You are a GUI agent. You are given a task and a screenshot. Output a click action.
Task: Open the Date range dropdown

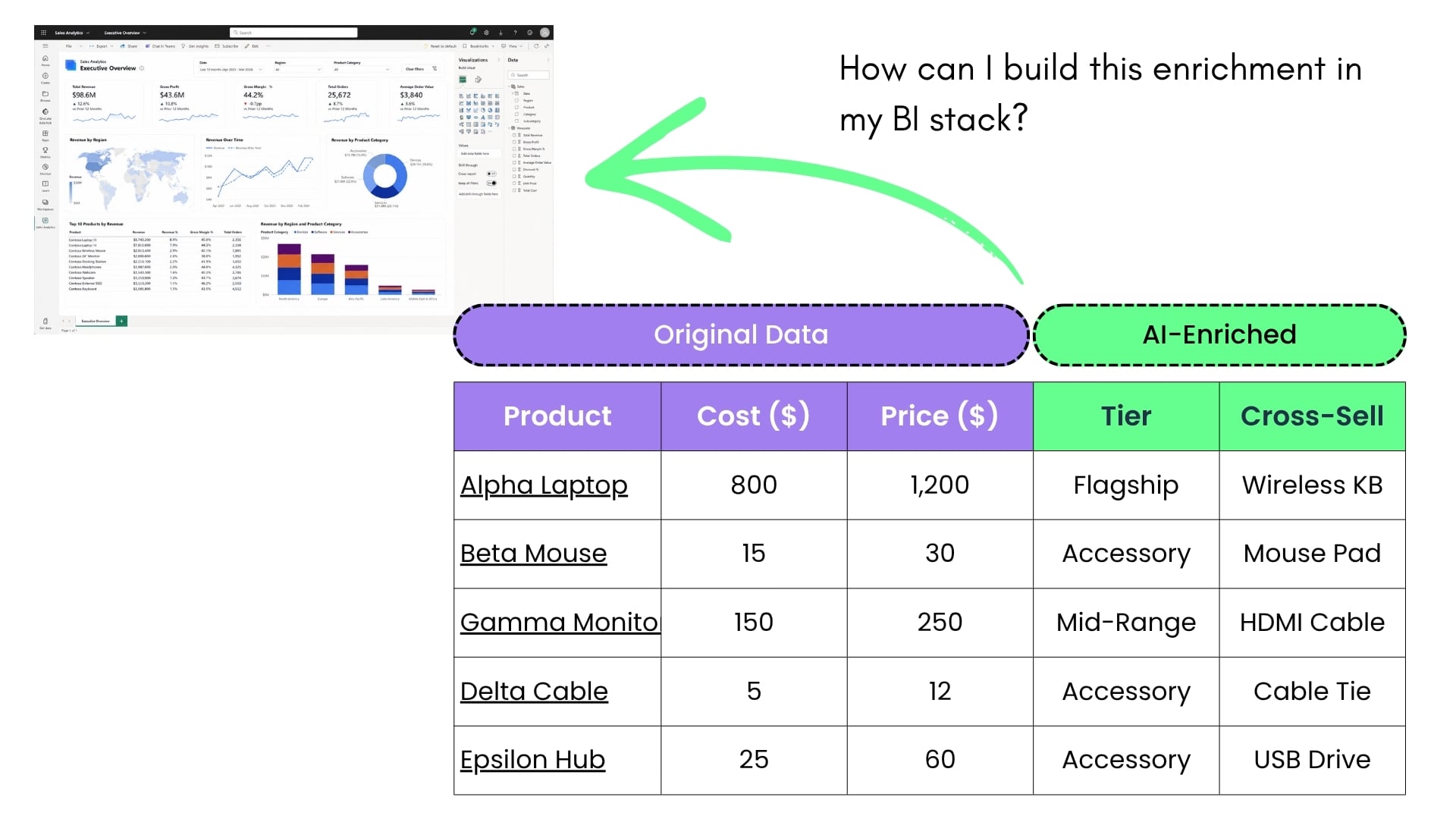coord(231,69)
